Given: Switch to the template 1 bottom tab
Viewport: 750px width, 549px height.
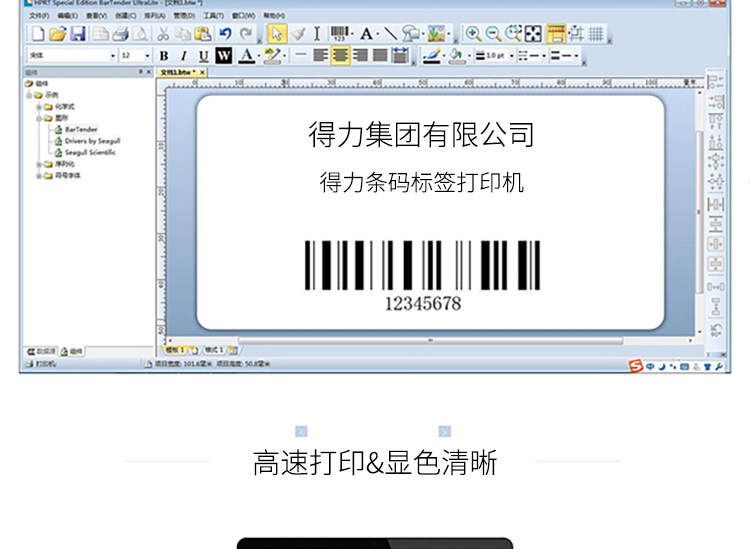Looking at the screenshot, I should (x=175, y=350).
